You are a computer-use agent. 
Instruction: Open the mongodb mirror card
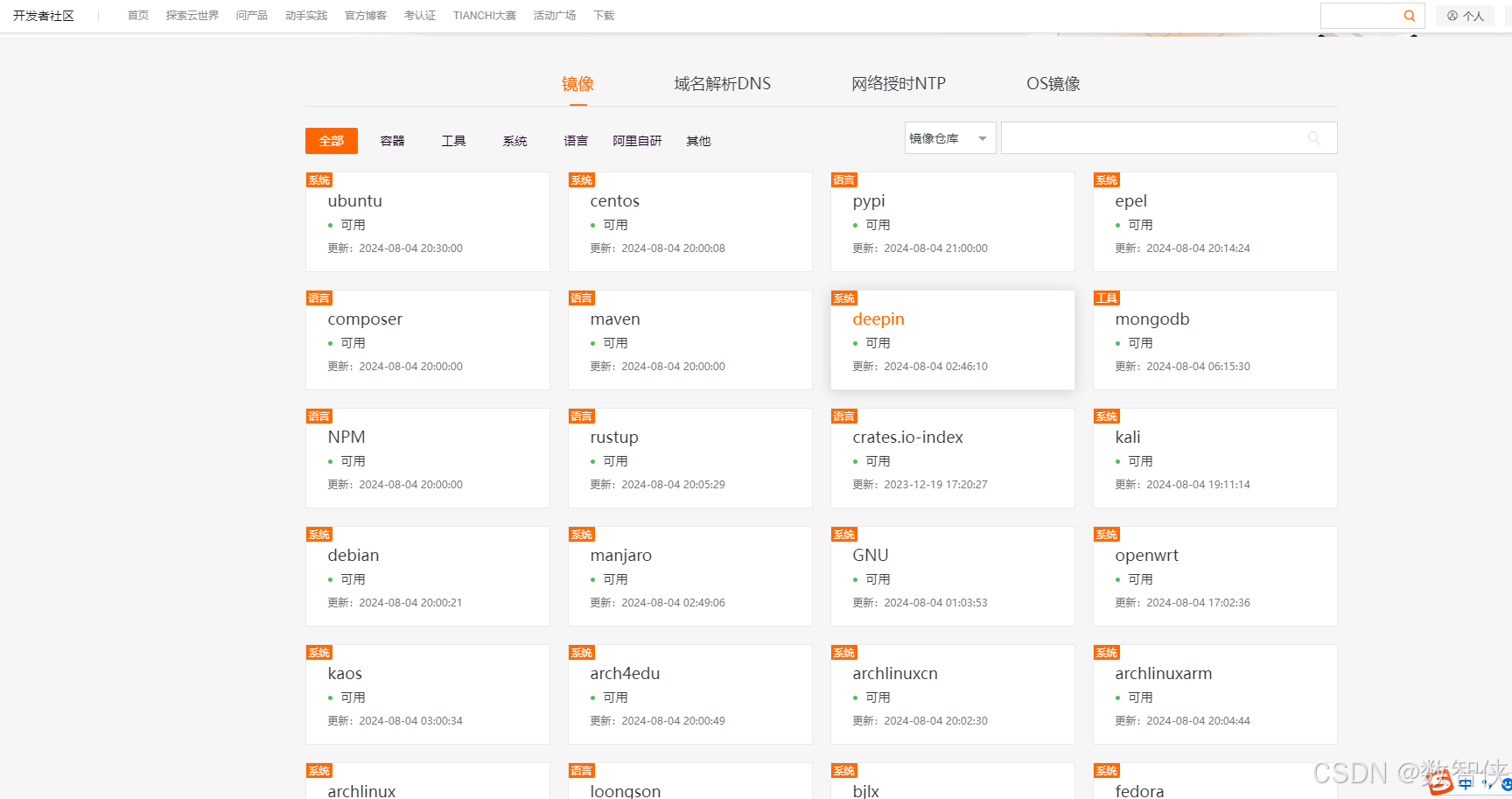point(1215,340)
